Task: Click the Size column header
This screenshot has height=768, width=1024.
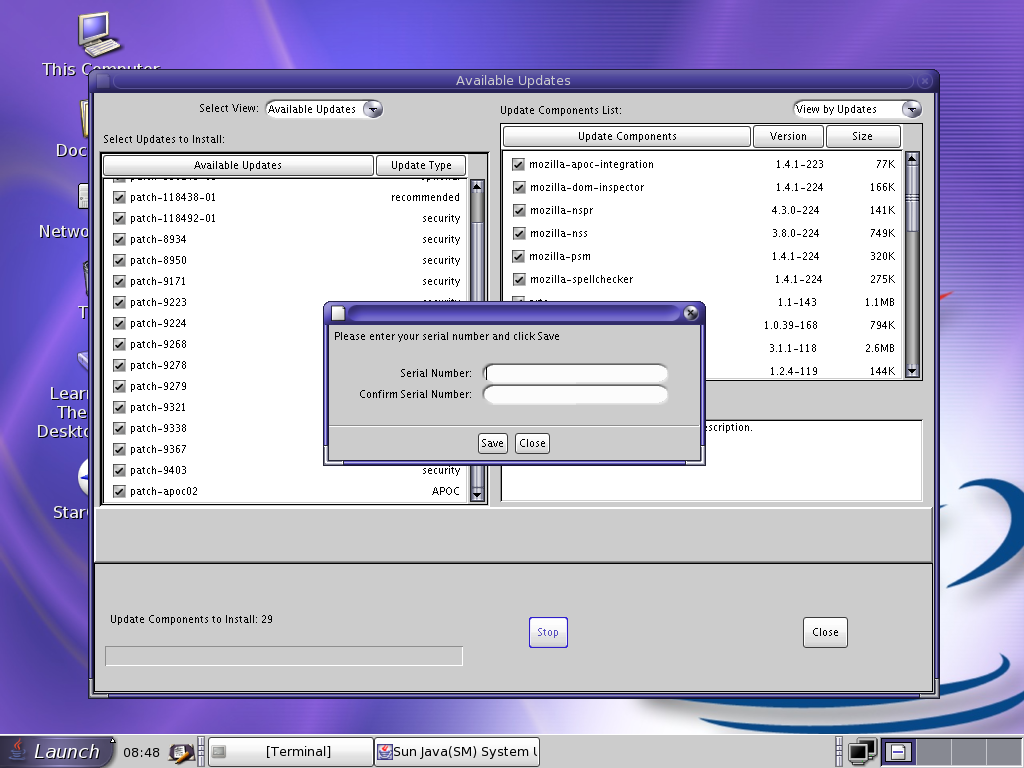Action: [x=863, y=136]
